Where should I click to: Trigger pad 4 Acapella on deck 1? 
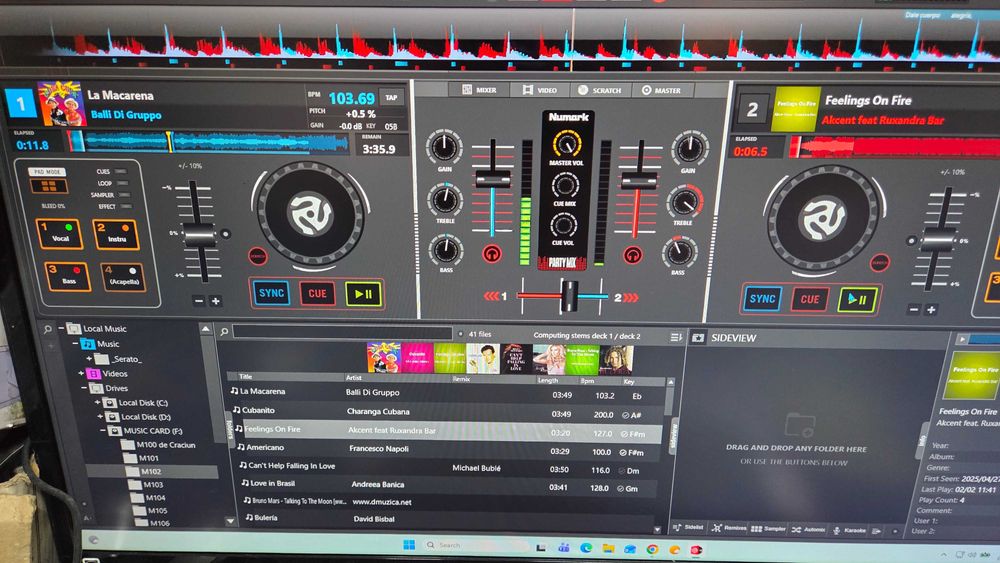[123, 277]
